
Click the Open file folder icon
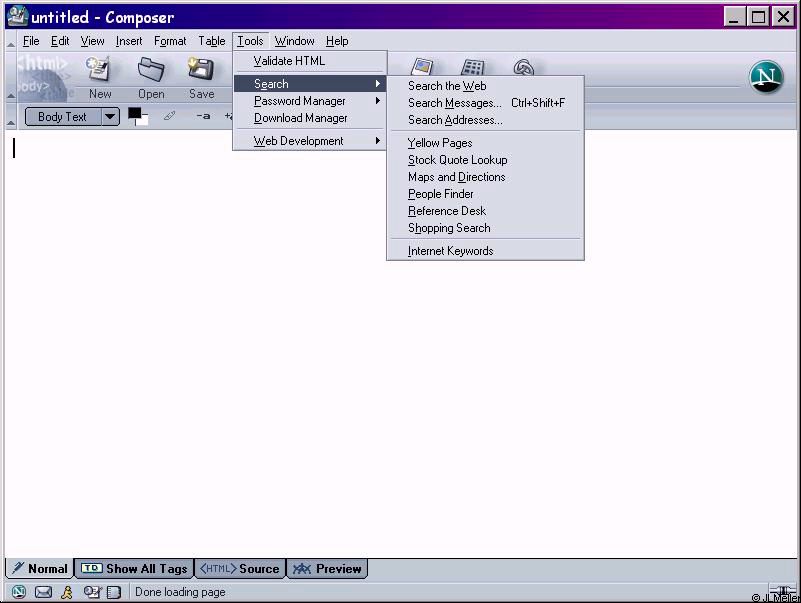point(151,69)
